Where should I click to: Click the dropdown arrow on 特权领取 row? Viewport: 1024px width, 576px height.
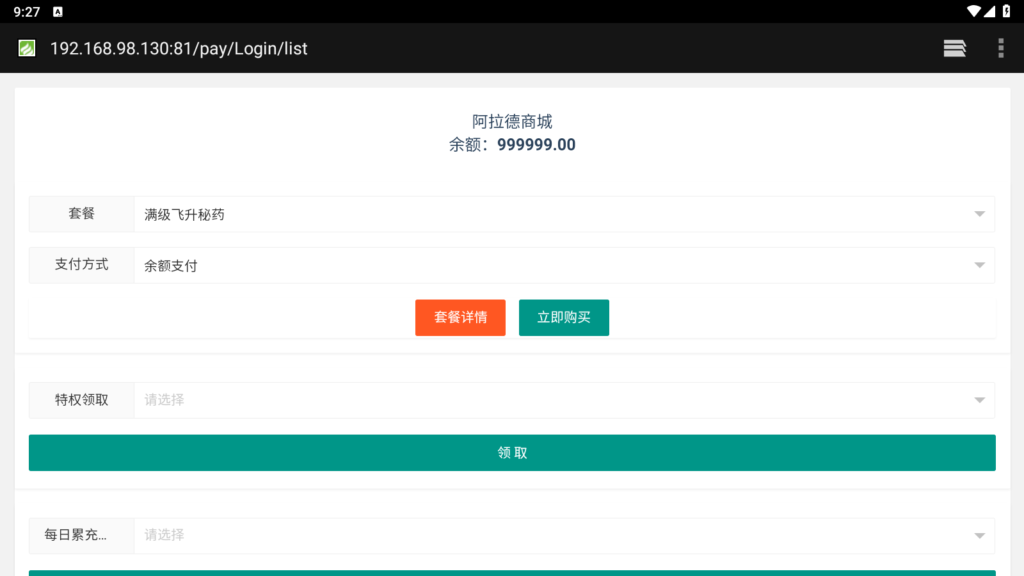click(x=979, y=400)
